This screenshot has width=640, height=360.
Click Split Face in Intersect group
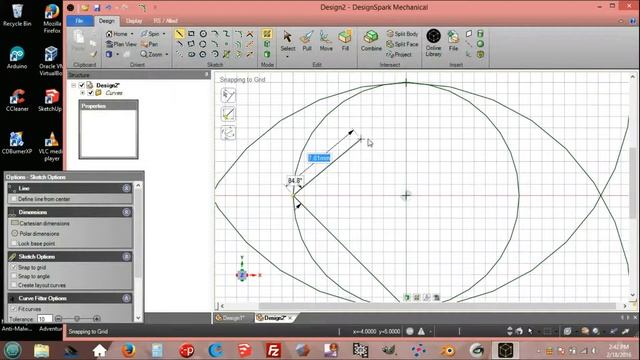(402, 44)
